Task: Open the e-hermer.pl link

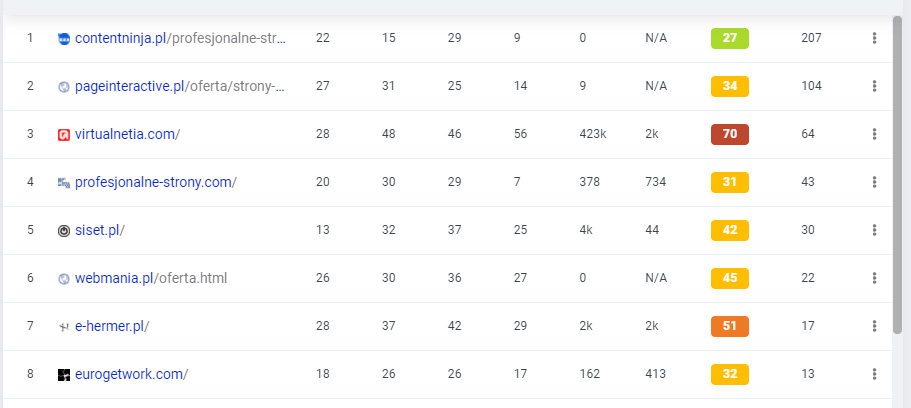Action: [x=112, y=326]
